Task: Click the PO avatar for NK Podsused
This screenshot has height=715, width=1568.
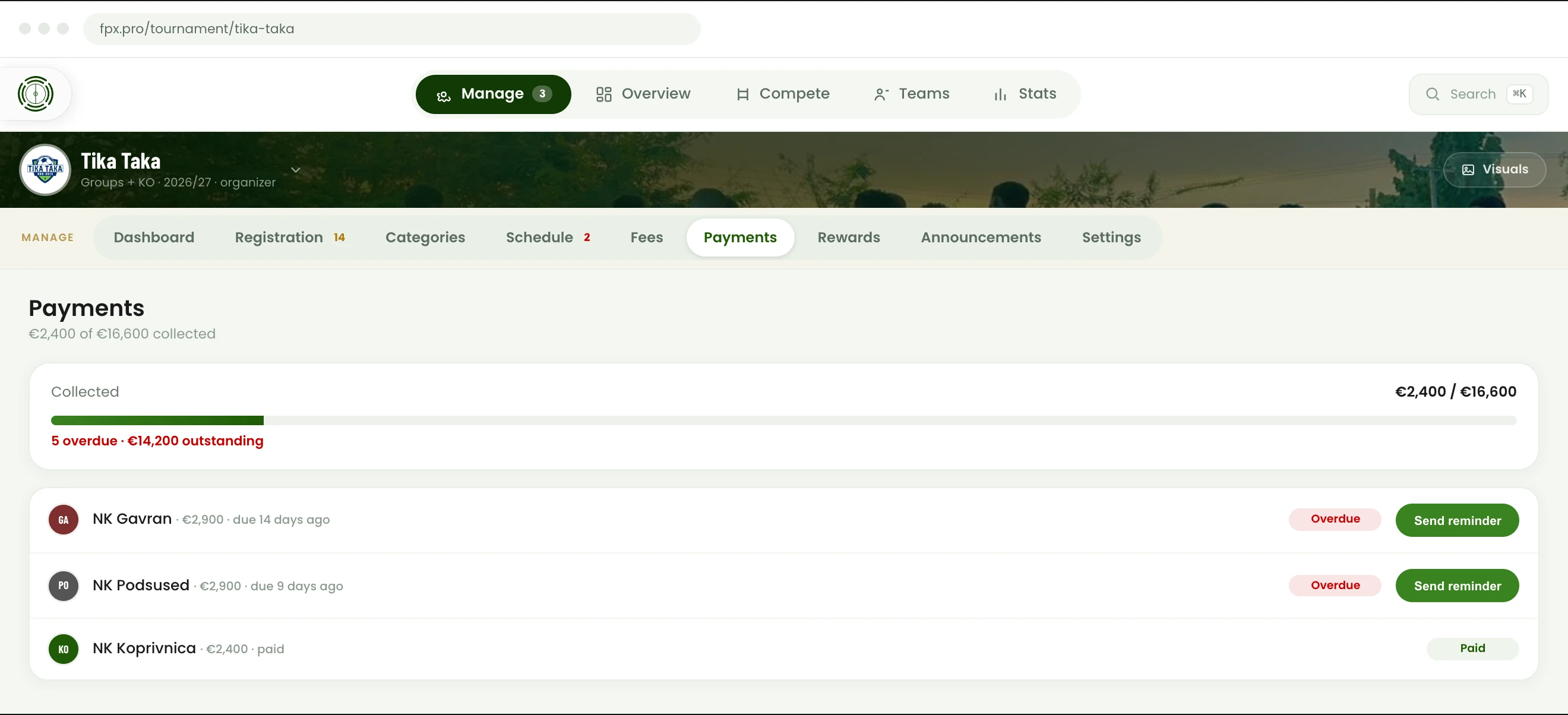Action: coord(64,586)
